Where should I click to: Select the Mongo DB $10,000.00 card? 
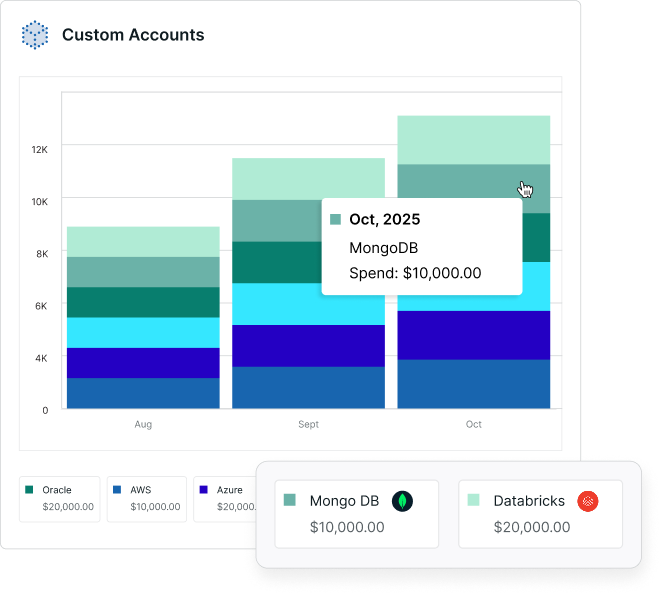[356, 514]
